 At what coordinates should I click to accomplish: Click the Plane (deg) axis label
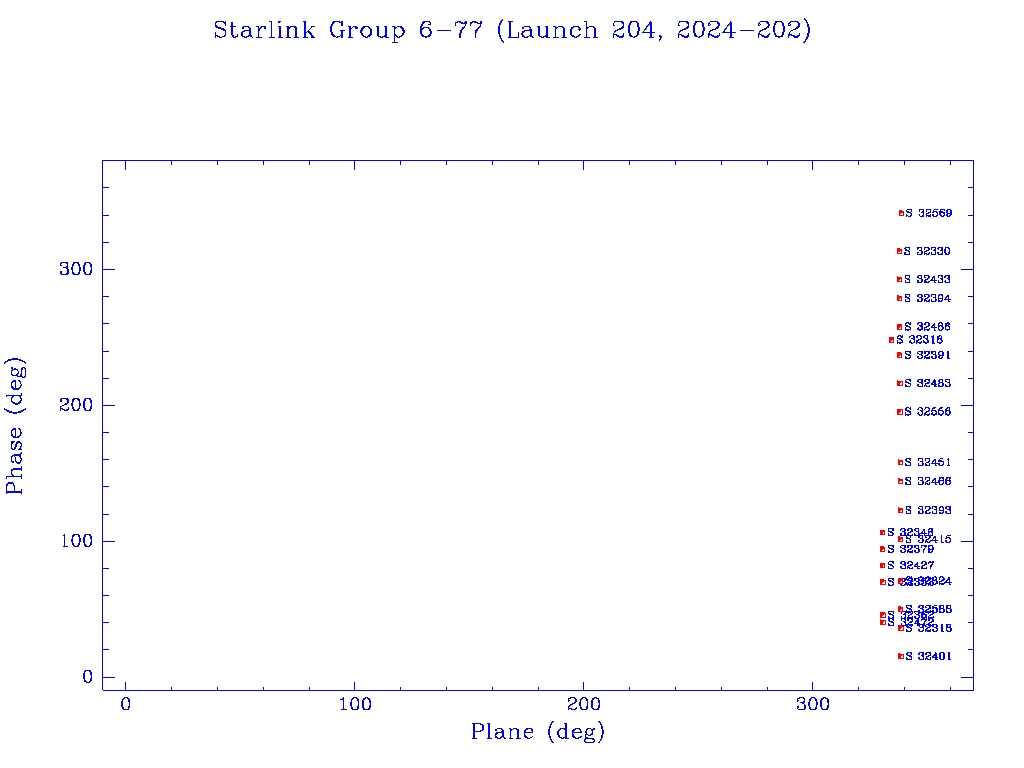coord(537,731)
